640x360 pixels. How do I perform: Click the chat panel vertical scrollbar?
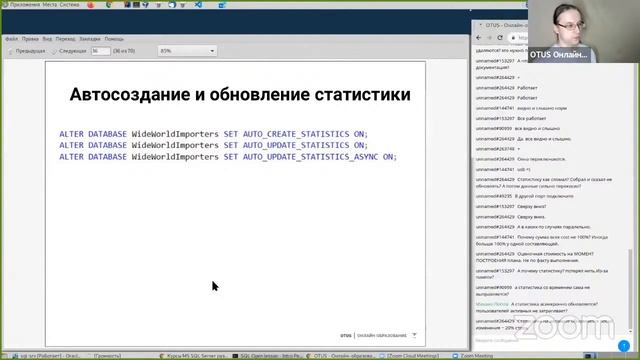tap(631, 290)
